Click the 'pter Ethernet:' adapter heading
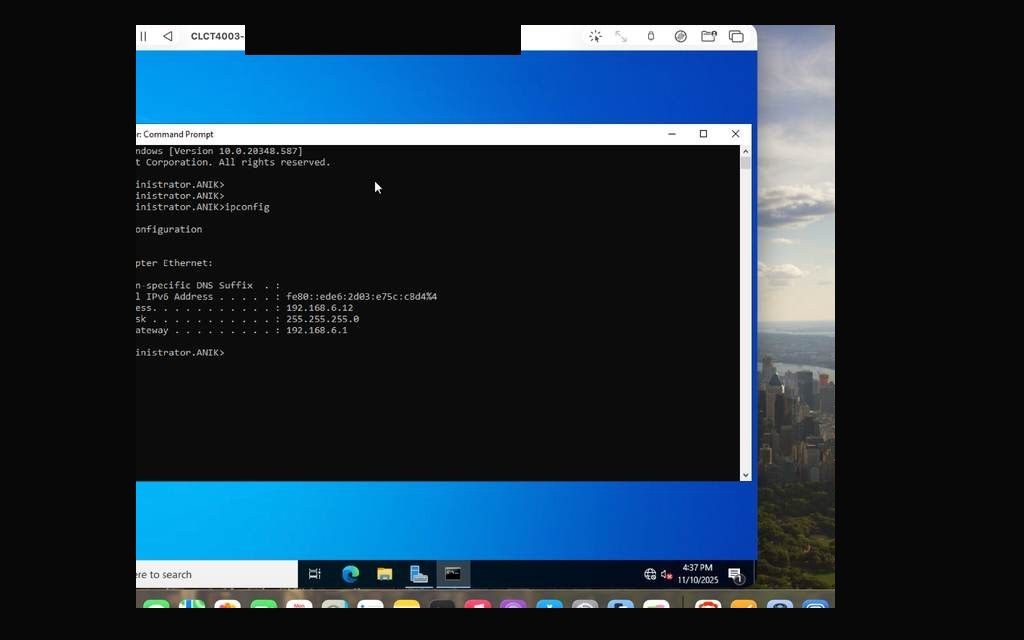The height and width of the screenshot is (640, 1024). pos(174,263)
